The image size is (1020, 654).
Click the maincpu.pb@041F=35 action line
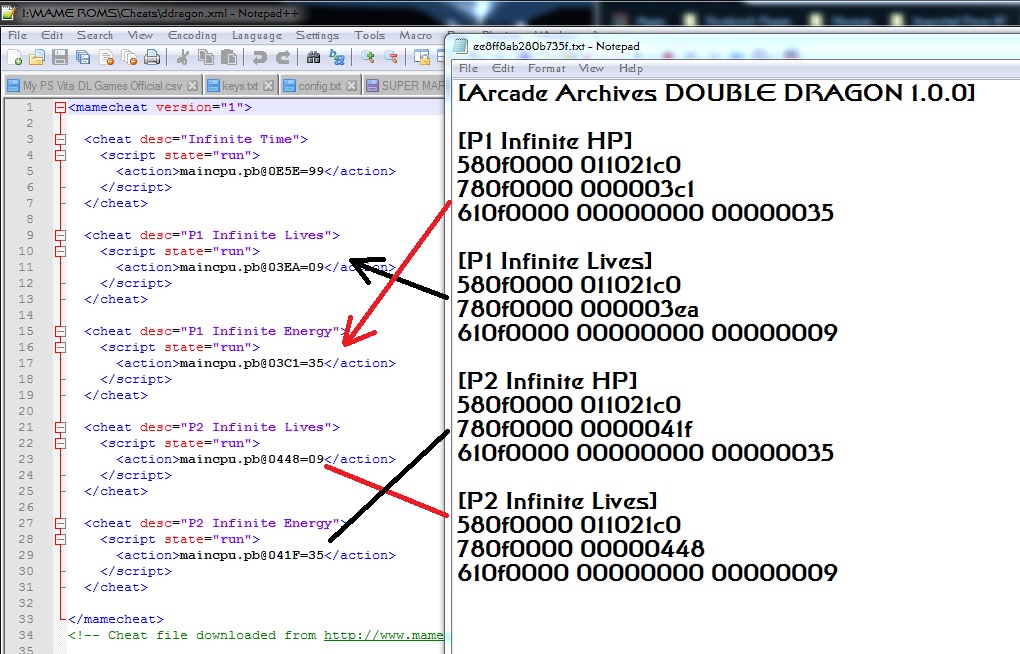click(256, 555)
